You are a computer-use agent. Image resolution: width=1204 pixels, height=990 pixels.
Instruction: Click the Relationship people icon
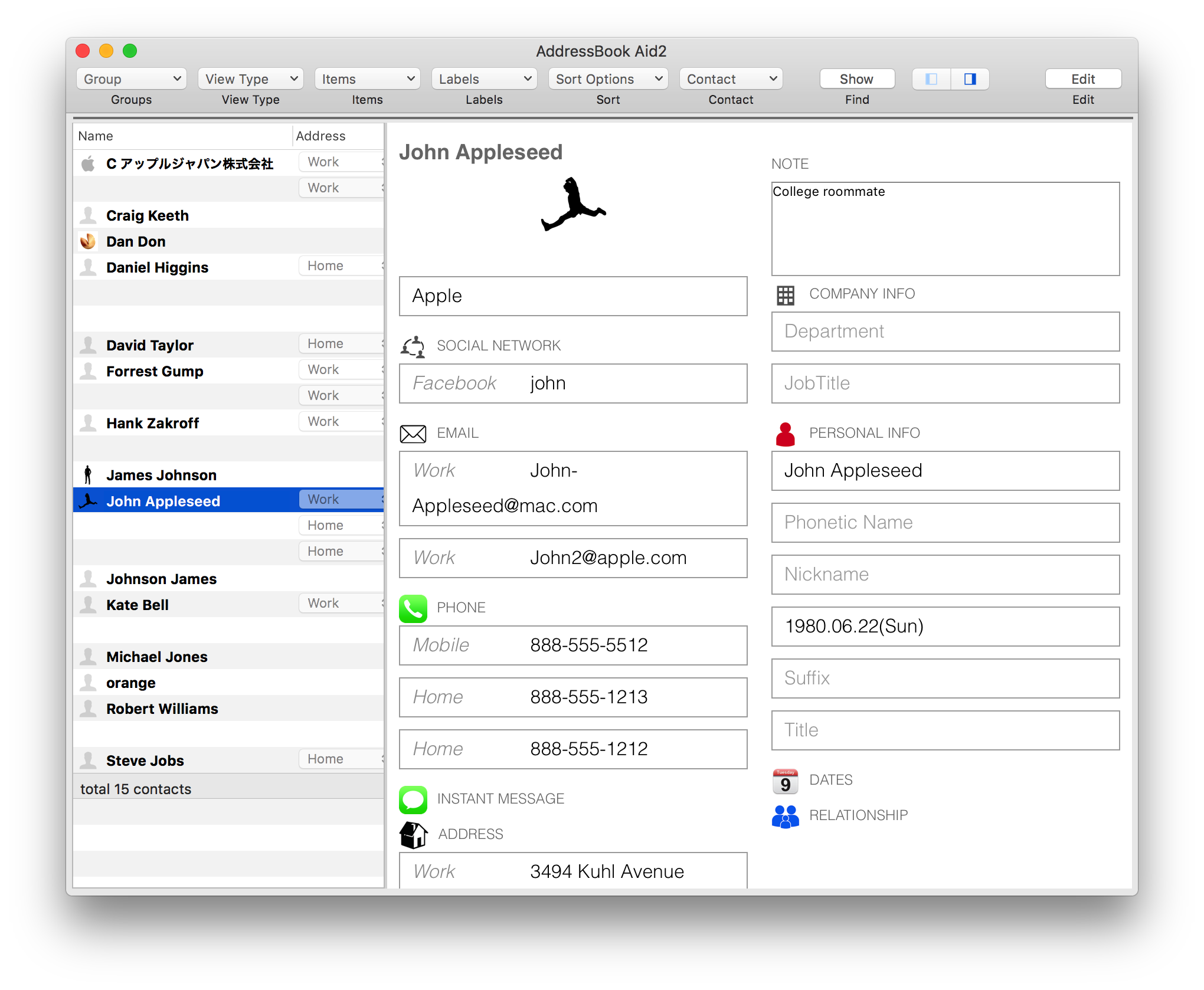pos(786,816)
